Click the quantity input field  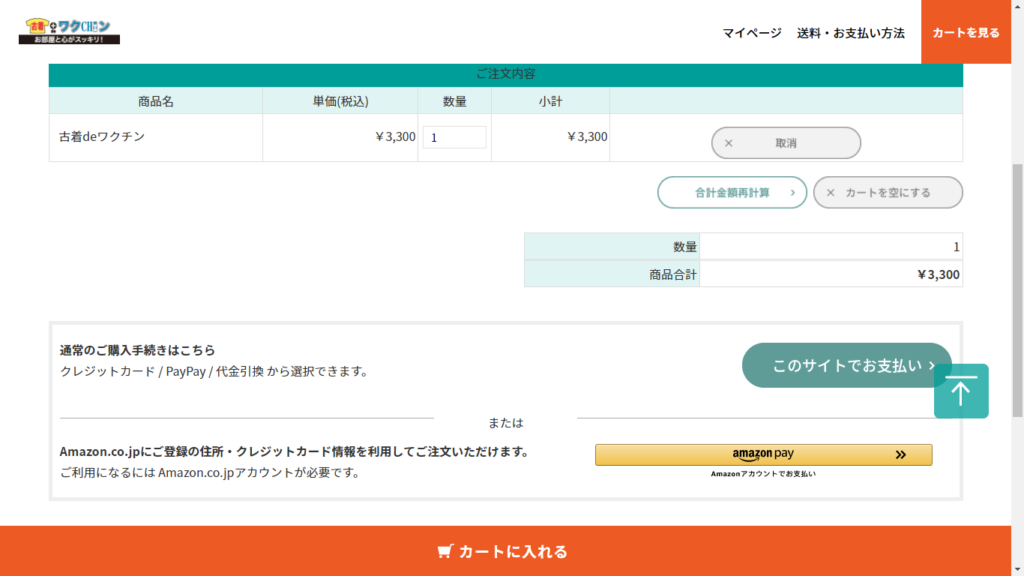click(x=454, y=138)
